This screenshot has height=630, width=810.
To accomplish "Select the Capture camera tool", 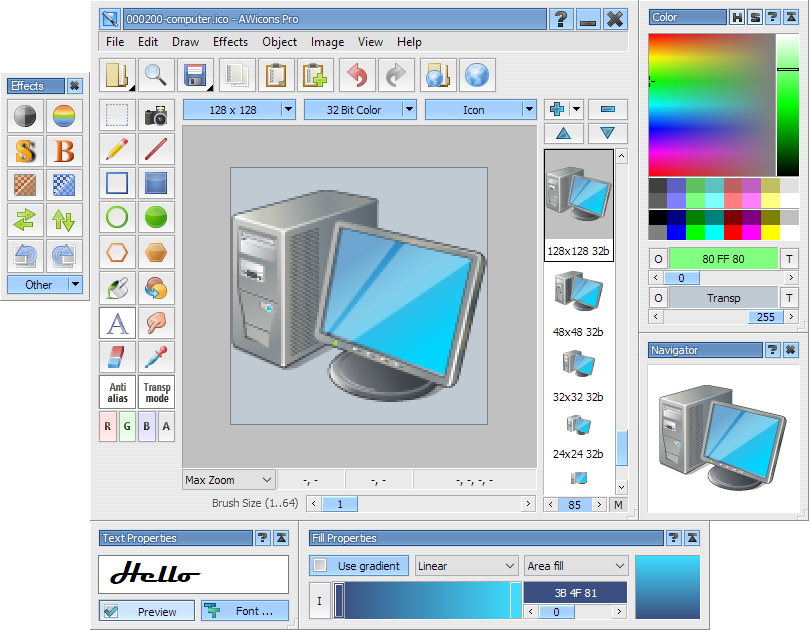I will pyautogui.click(x=156, y=116).
